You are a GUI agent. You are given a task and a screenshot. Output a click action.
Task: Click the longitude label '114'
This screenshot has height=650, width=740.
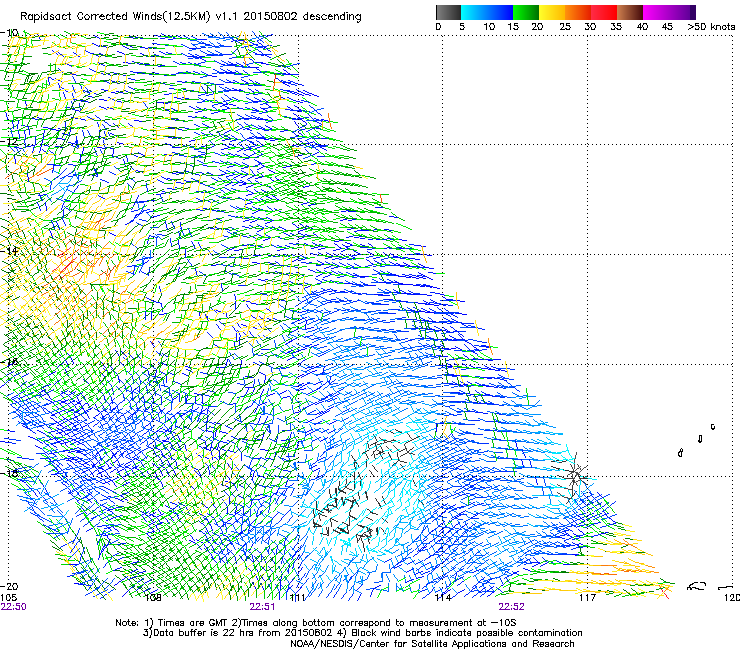coord(443,598)
